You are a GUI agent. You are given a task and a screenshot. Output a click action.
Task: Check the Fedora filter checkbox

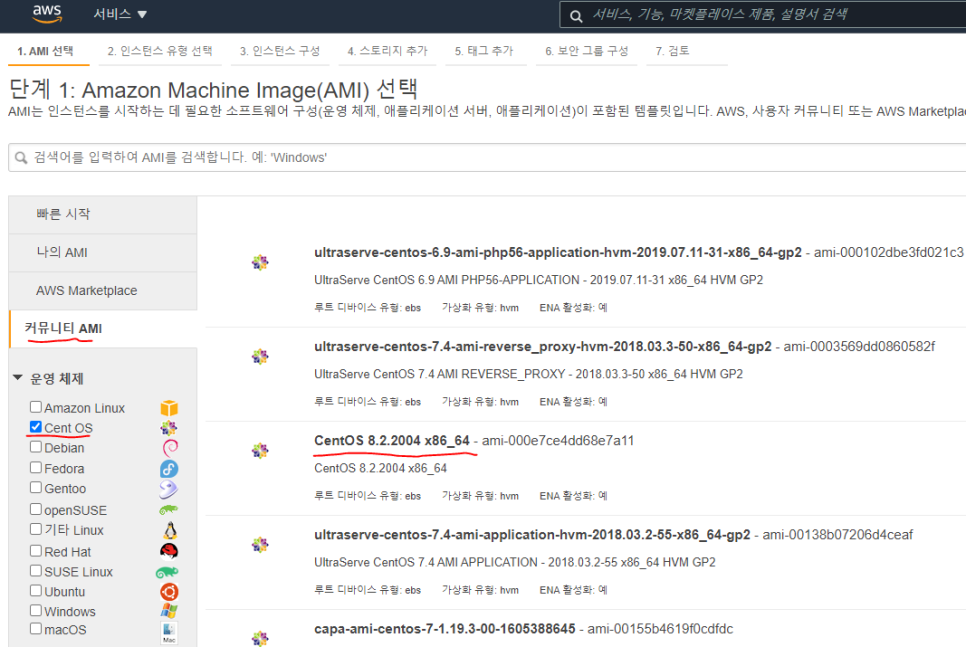tap(36, 467)
